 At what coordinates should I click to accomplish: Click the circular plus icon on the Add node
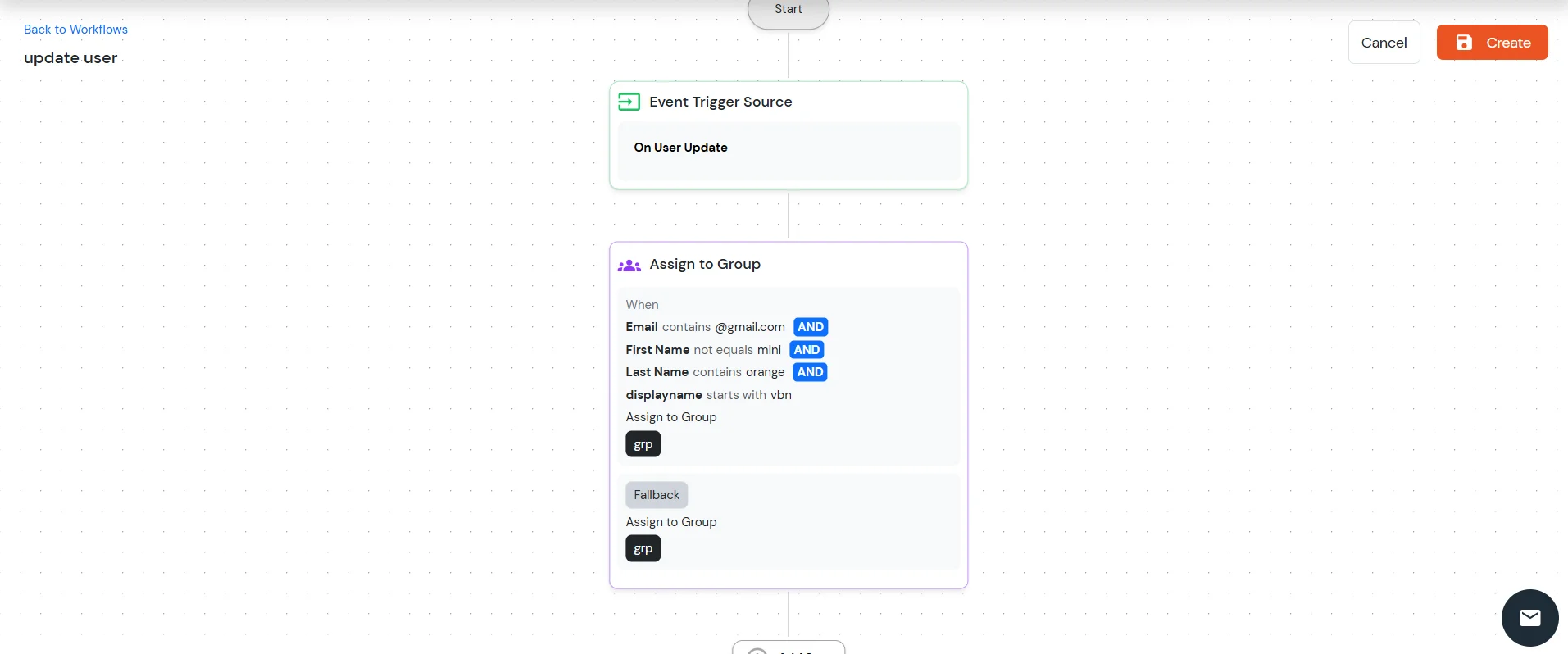coord(757,650)
